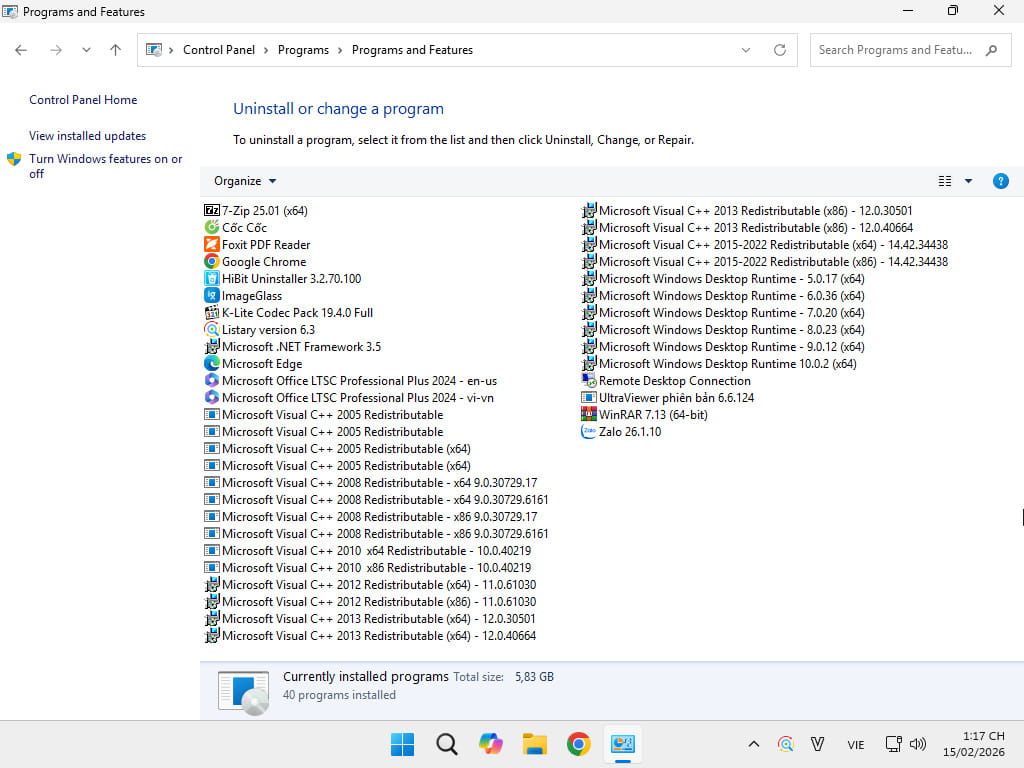Click the Listary tray icon
This screenshot has width=1024, height=768.
tap(786, 744)
